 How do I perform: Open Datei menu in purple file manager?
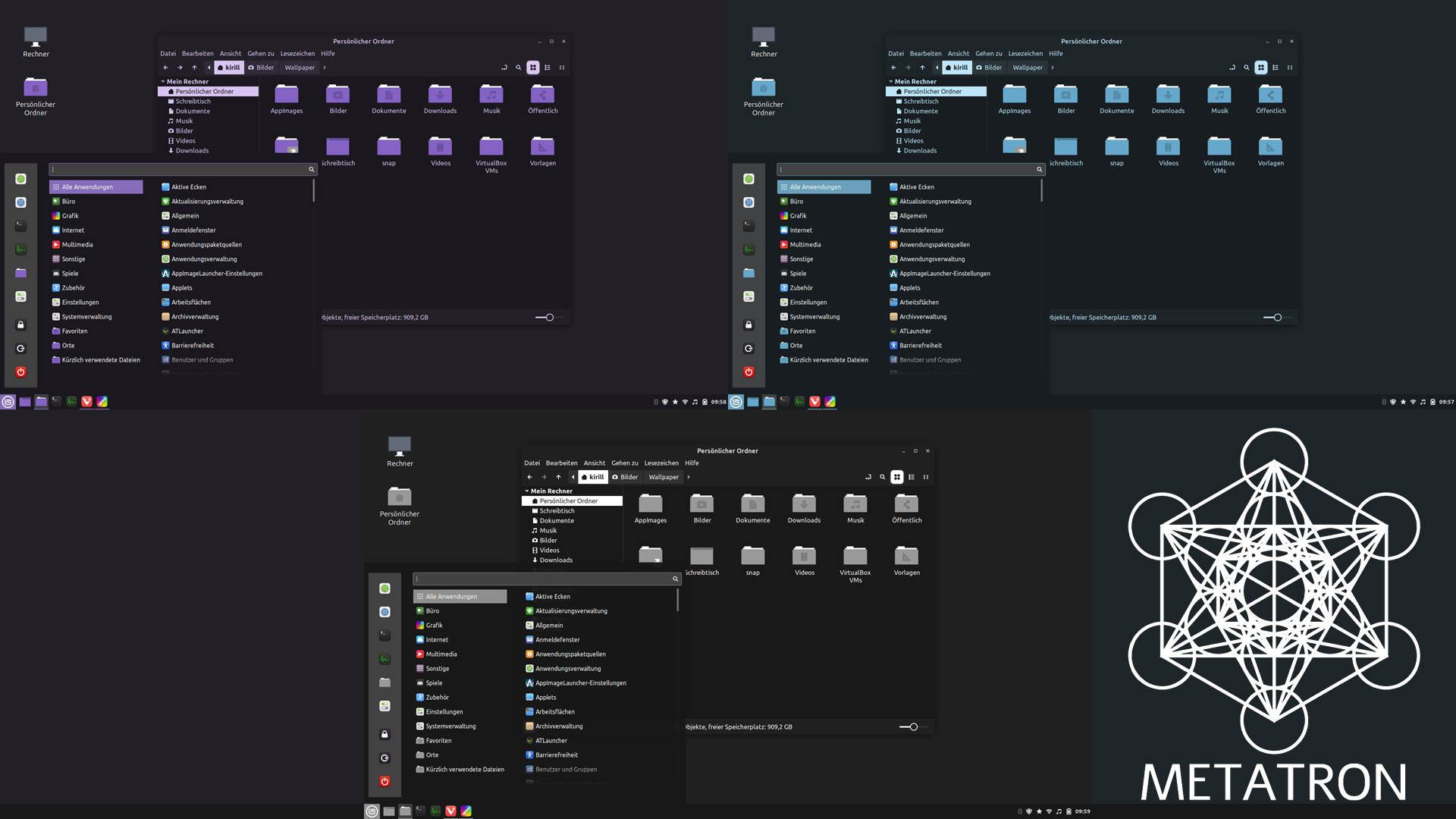point(168,54)
